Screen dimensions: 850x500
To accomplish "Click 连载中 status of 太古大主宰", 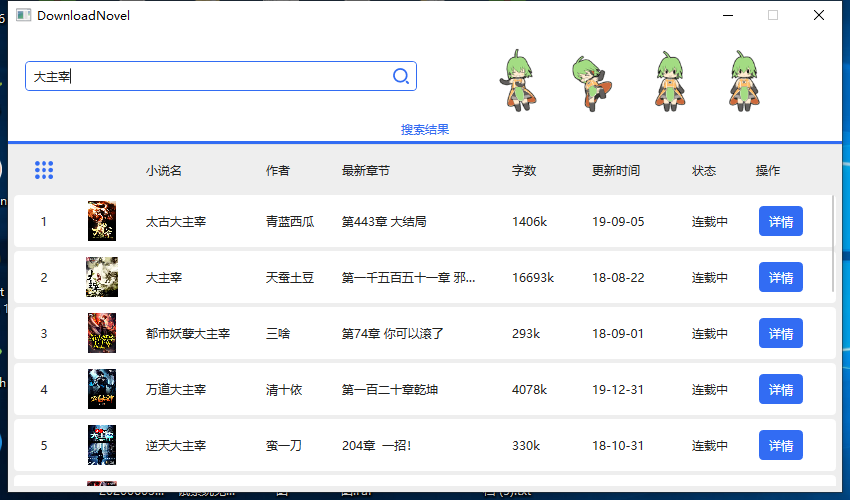I will pos(710,222).
